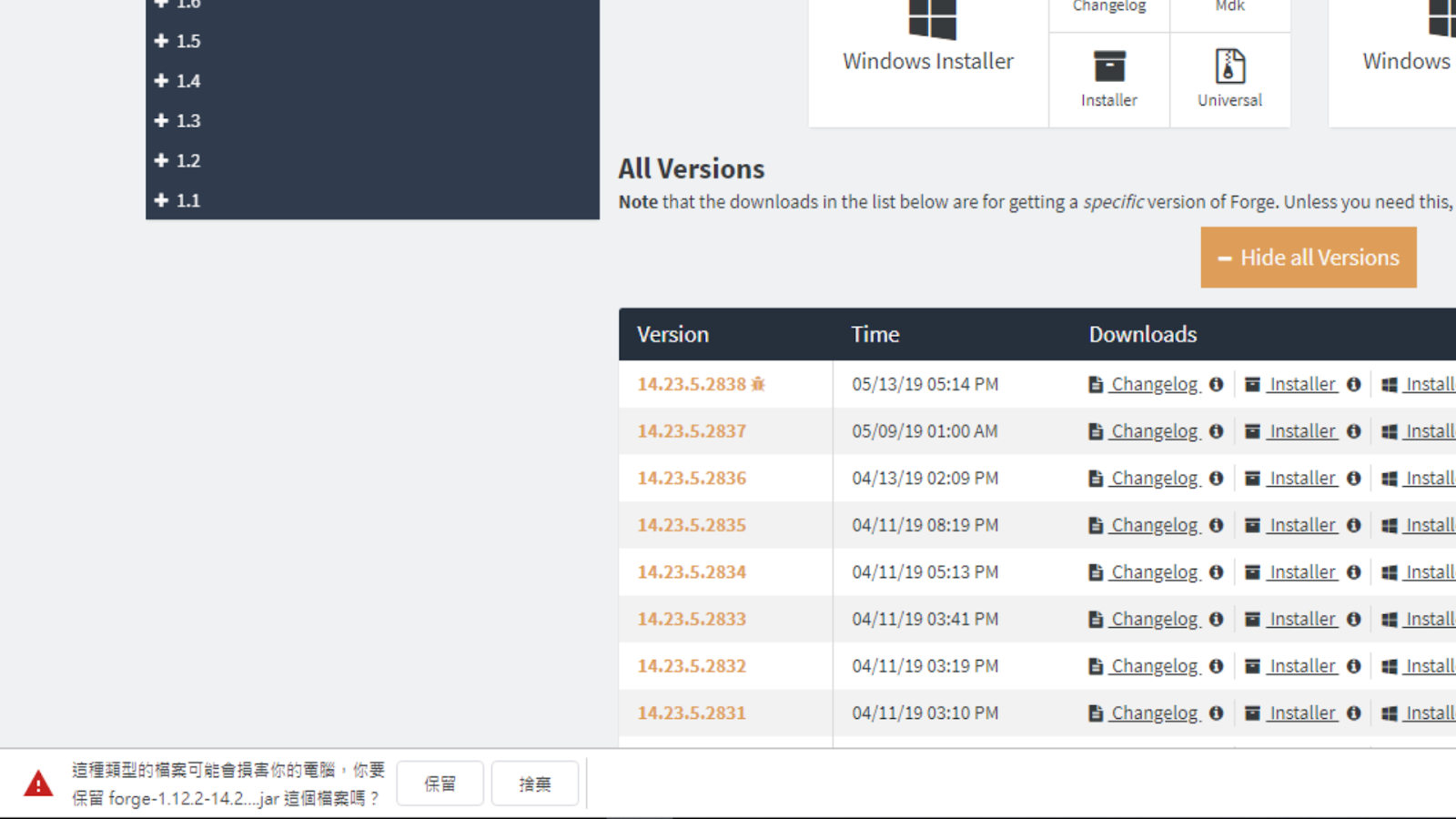1456x819 pixels.
Task: Click Installer info icon for 14.23.5.2837
Action: (1354, 431)
